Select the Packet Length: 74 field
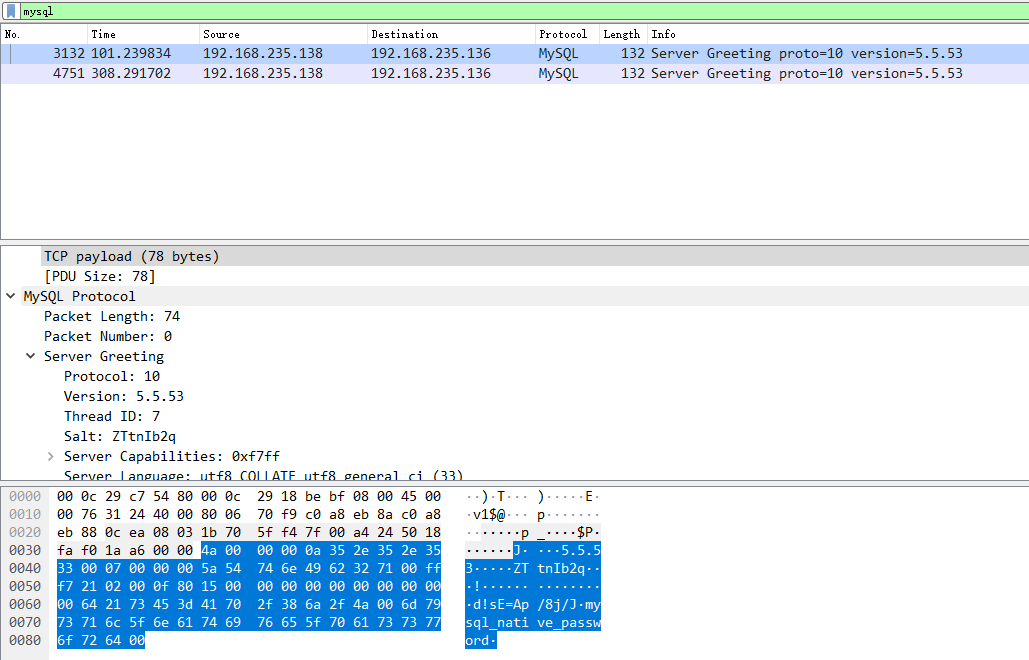Image resolution: width=1029 pixels, height=660 pixels. [x=111, y=316]
